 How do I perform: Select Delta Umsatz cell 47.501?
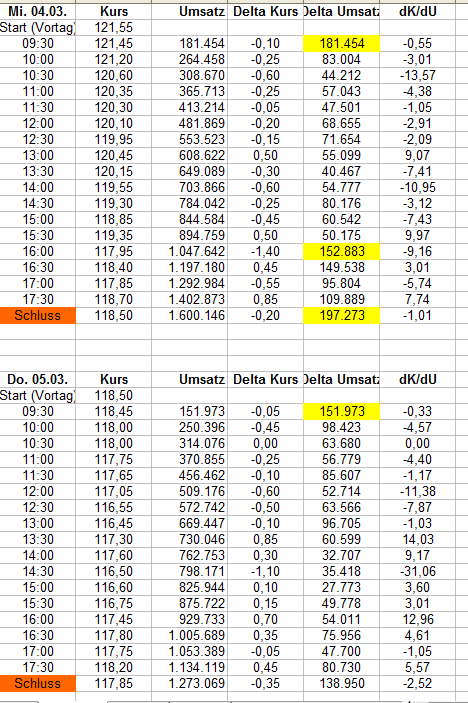[342, 108]
